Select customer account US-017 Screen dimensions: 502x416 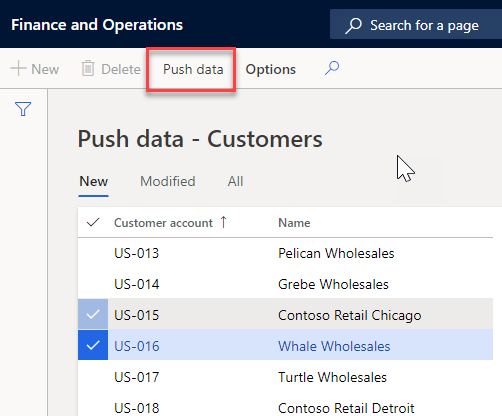pyautogui.click(x=136, y=377)
